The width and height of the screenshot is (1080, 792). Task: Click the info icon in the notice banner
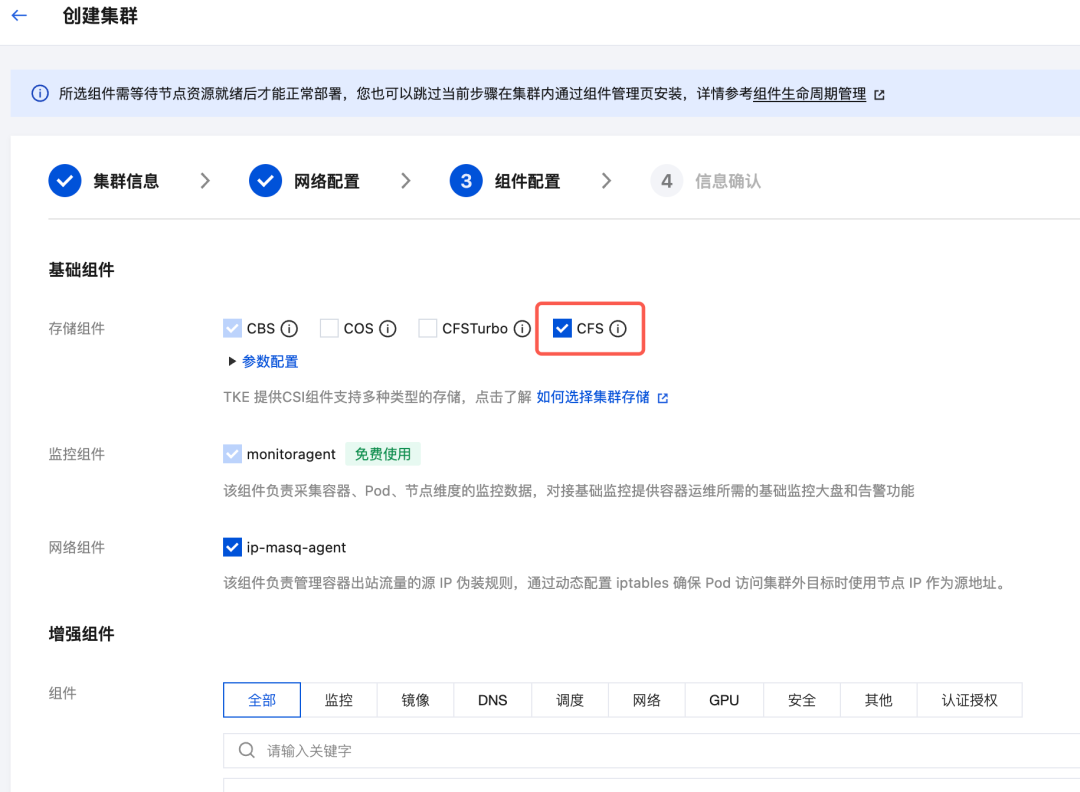tap(39, 93)
